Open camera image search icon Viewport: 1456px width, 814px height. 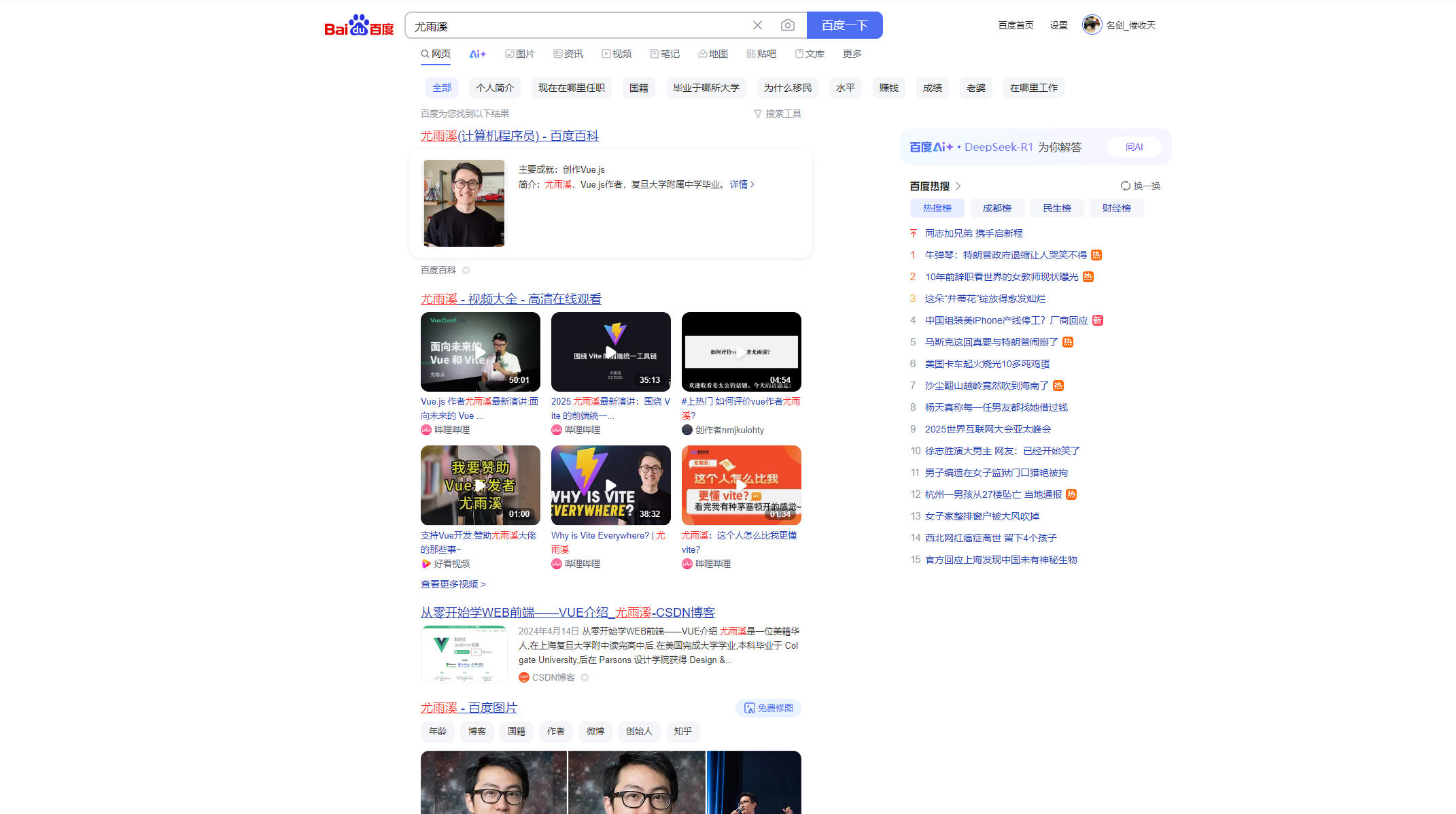[787, 25]
